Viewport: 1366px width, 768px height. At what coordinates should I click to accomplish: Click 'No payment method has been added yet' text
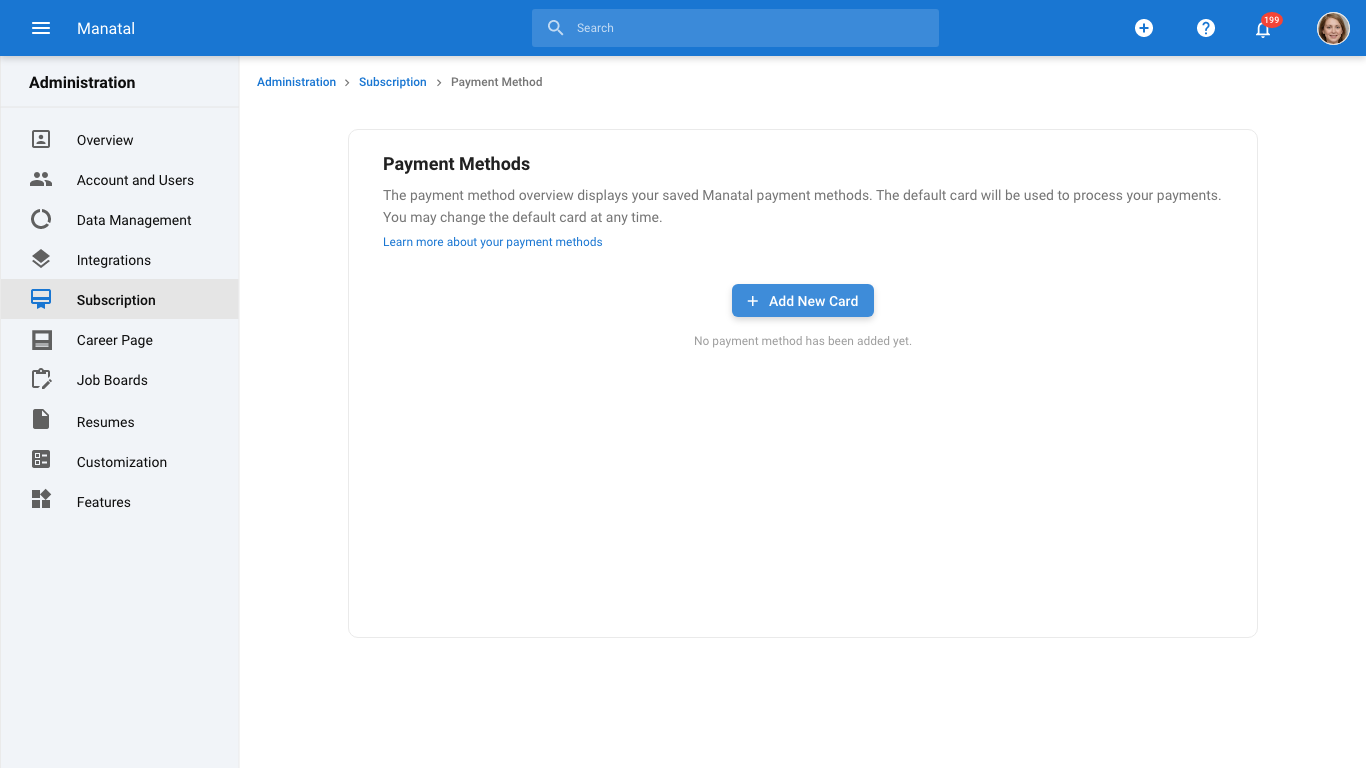[x=803, y=341]
